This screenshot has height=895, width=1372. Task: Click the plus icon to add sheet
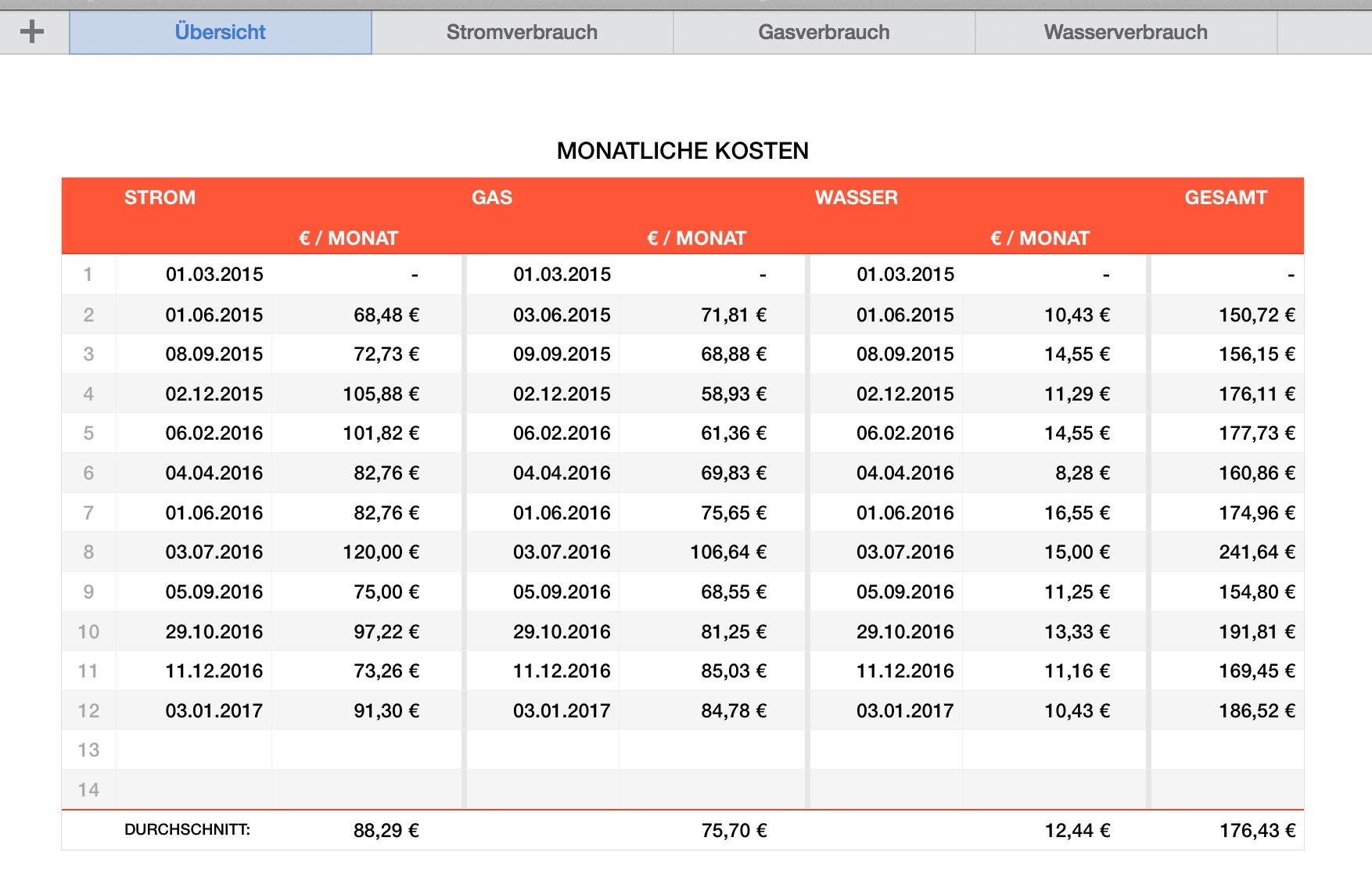click(32, 32)
